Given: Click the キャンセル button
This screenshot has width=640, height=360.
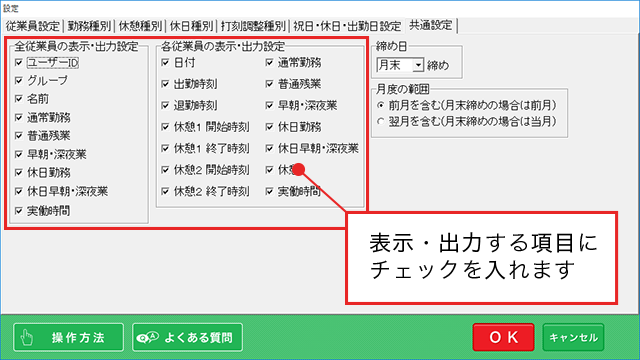Looking at the screenshot, I should click(573, 337).
